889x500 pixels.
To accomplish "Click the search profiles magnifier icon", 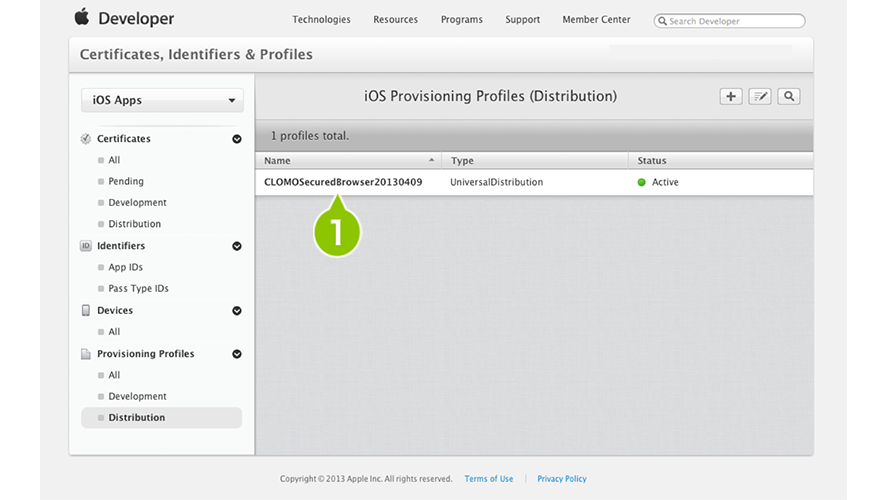I will point(789,96).
